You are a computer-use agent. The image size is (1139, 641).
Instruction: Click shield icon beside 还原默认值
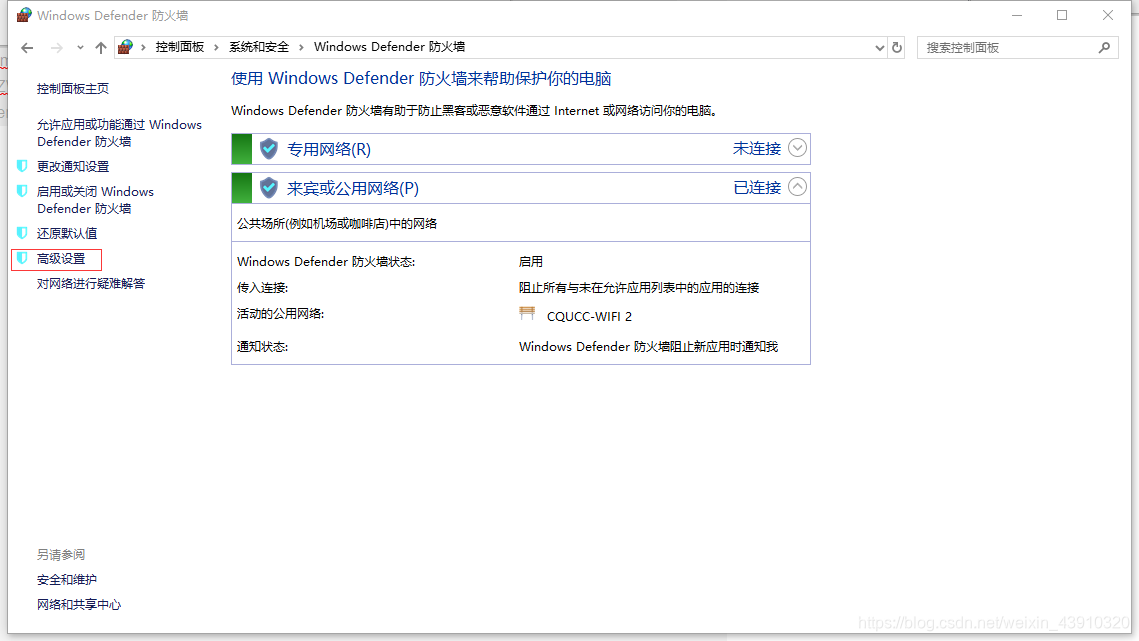pos(23,233)
